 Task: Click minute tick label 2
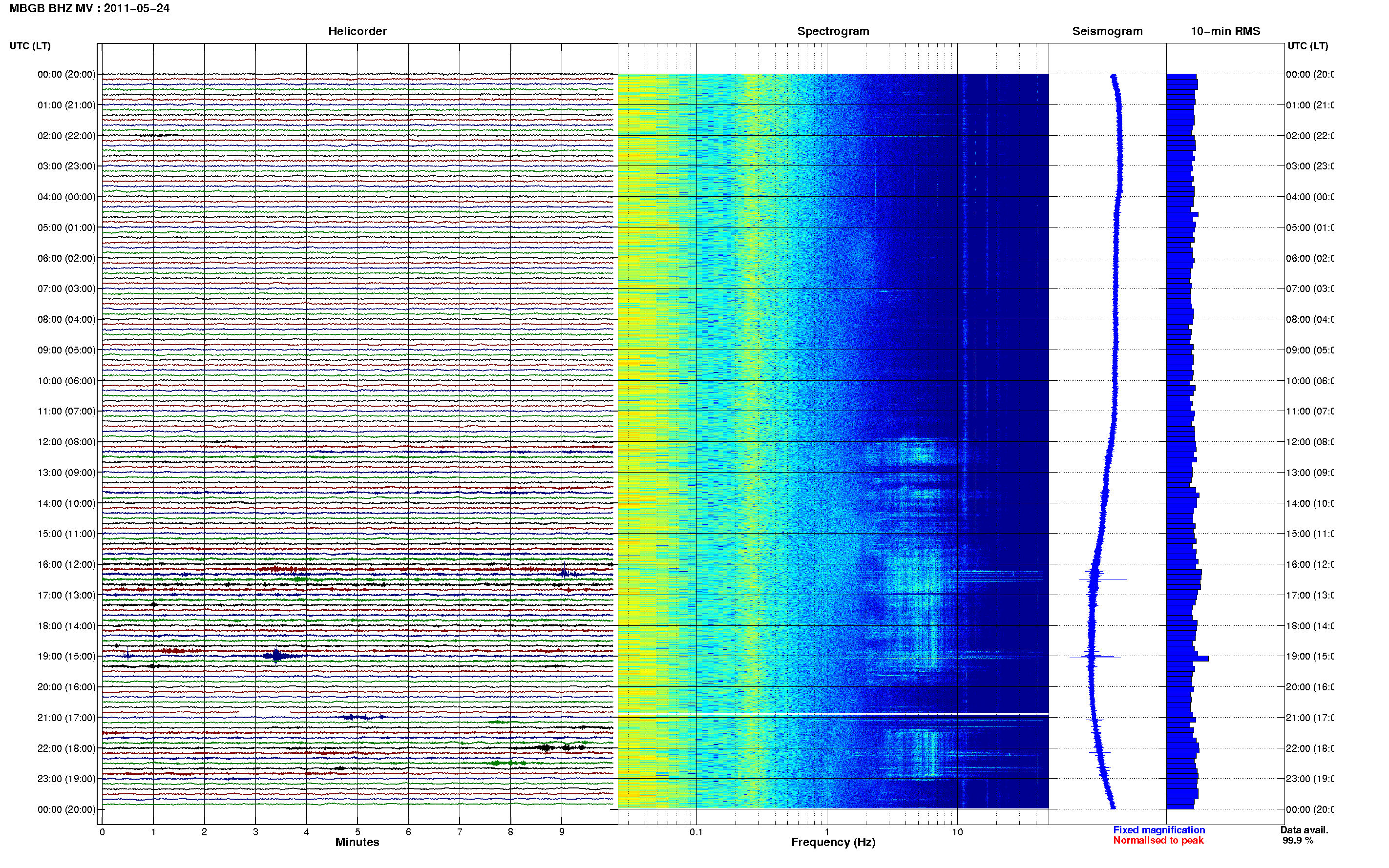click(205, 832)
